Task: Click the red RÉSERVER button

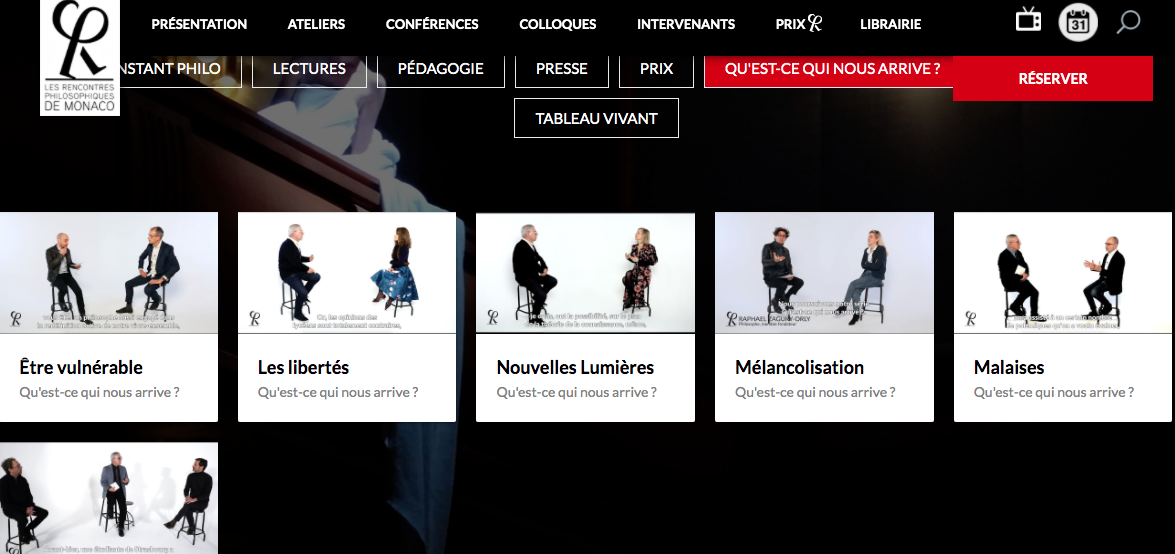Action: [x=1052, y=79]
